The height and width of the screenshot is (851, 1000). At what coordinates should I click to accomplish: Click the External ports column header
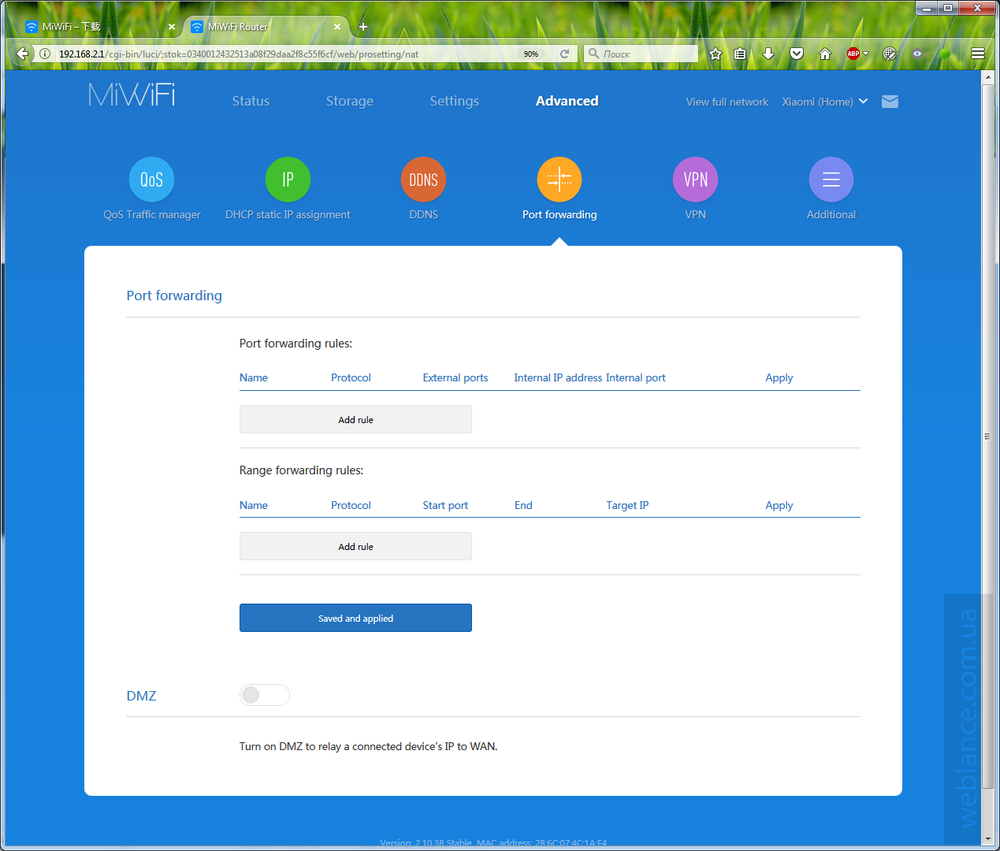coord(455,378)
